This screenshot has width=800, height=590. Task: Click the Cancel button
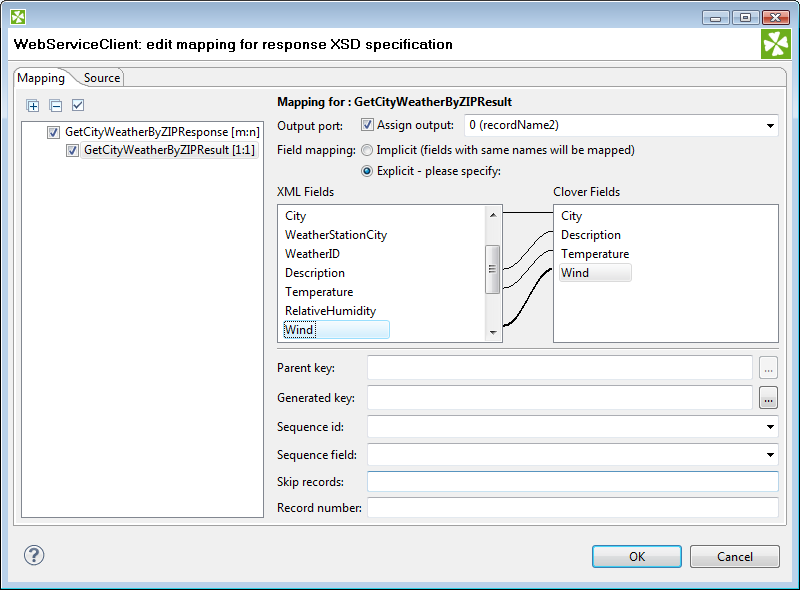tap(735, 556)
